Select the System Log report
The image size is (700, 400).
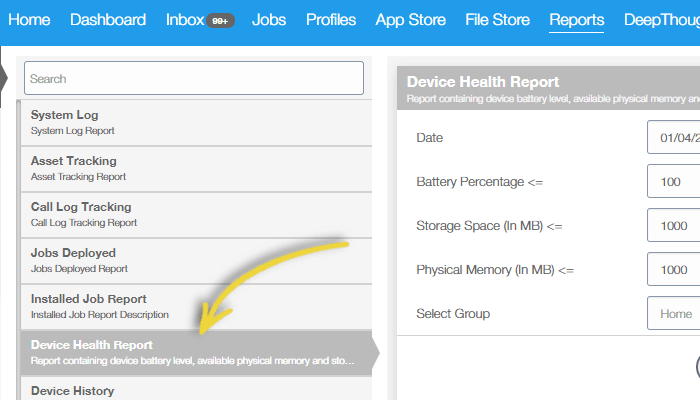tap(196, 123)
